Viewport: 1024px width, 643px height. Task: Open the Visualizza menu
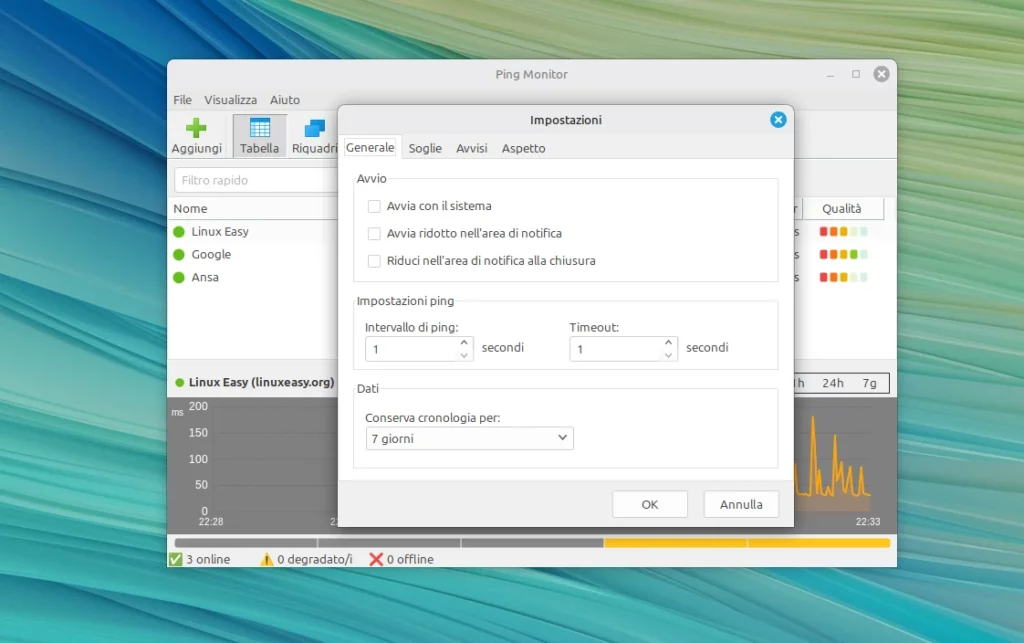pos(230,99)
